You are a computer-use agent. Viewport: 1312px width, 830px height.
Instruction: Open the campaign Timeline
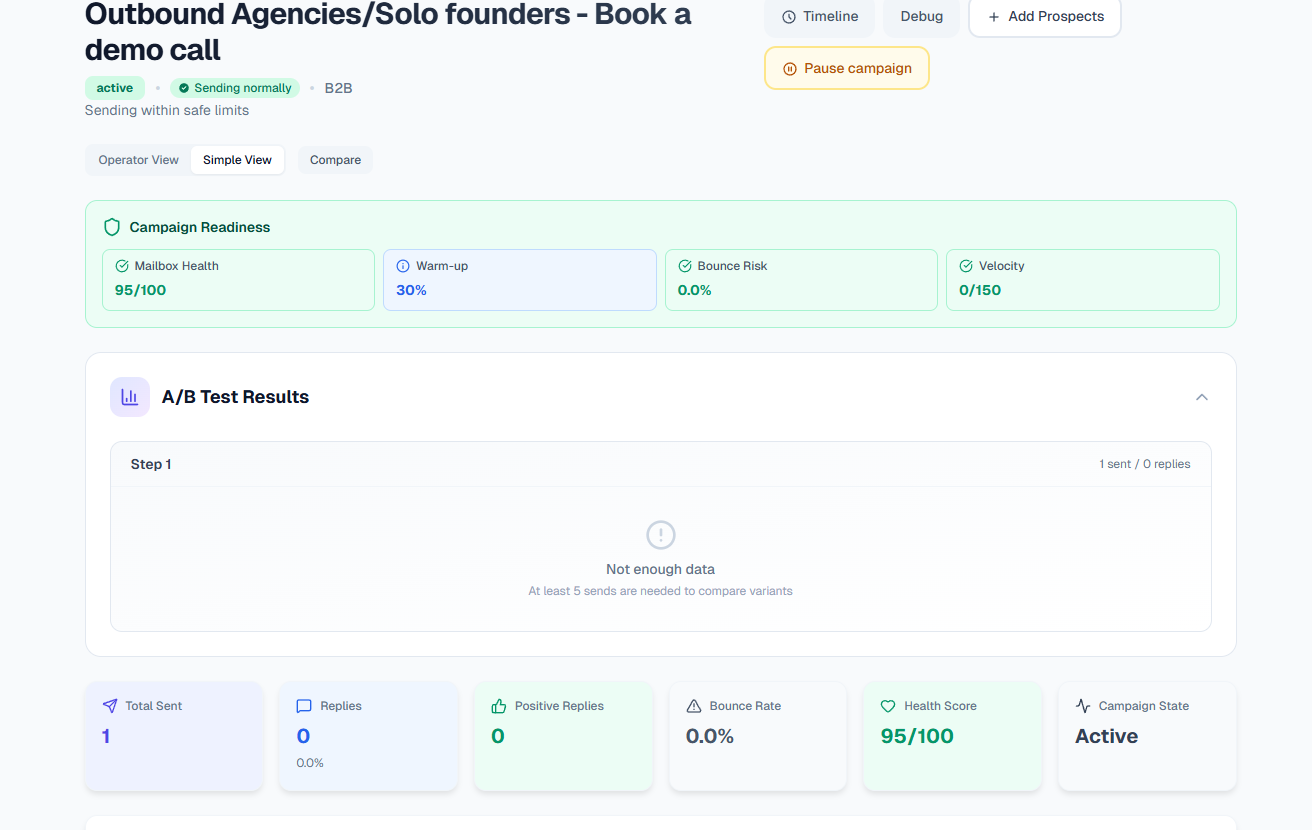[819, 16]
